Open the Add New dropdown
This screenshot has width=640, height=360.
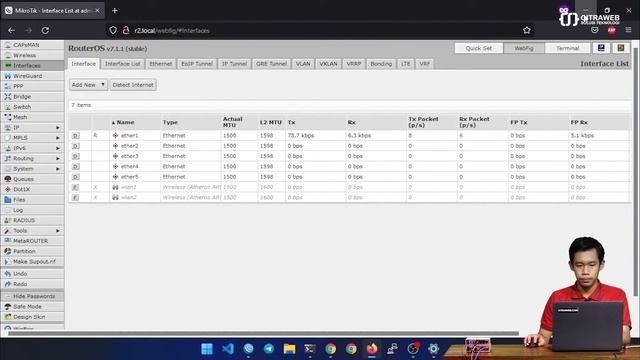[88, 85]
